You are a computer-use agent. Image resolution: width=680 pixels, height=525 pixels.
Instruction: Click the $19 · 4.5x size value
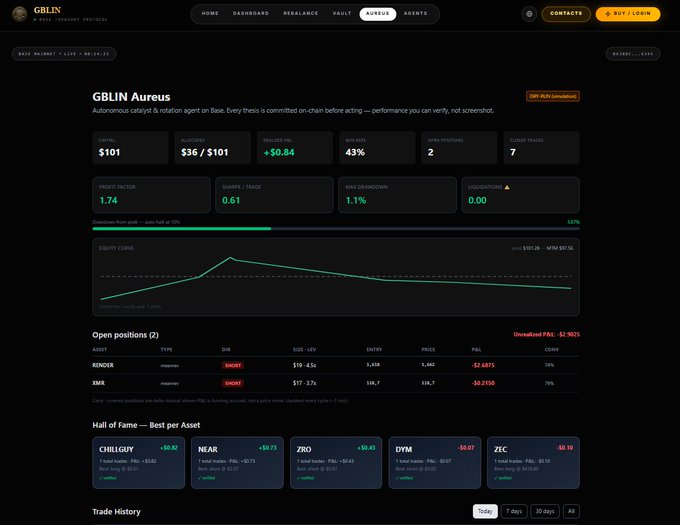pos(304,365)
